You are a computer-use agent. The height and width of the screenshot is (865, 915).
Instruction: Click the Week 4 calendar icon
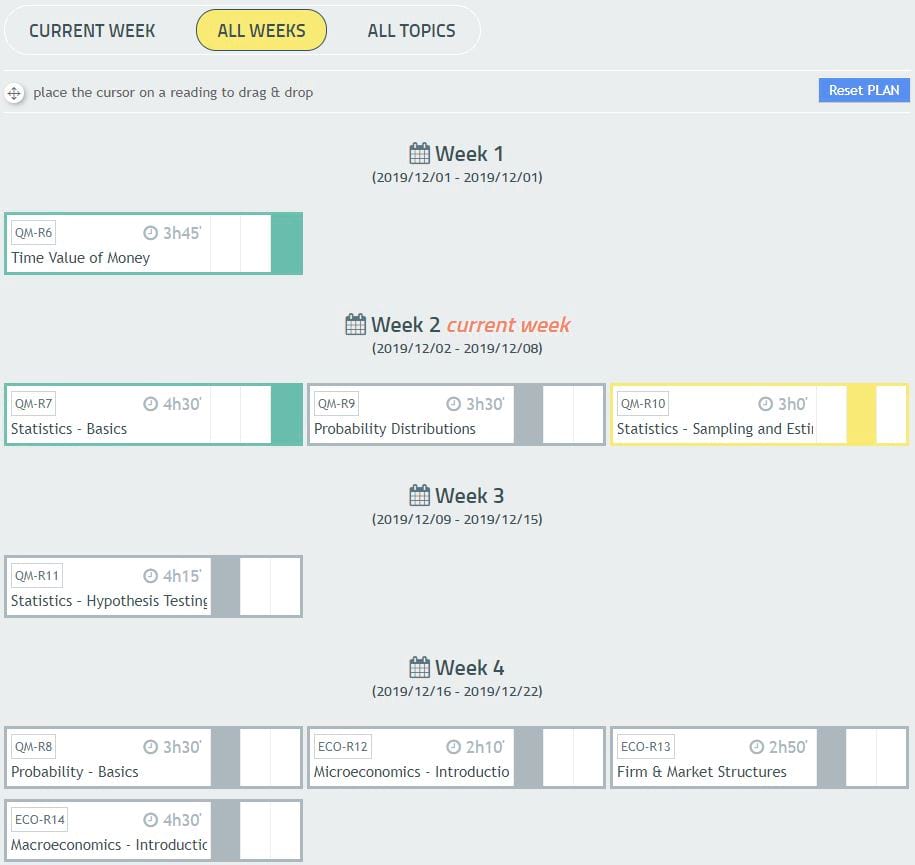pyautogui.click(x=420, y=667)
